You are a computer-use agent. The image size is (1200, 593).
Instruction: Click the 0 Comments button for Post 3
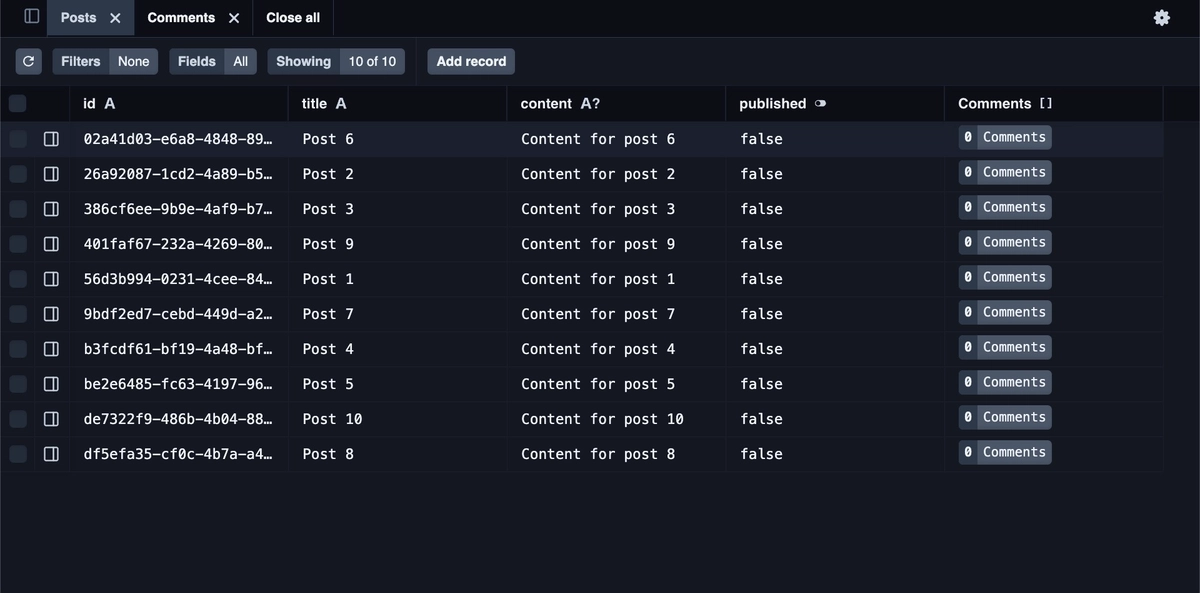coord(1004,207)
